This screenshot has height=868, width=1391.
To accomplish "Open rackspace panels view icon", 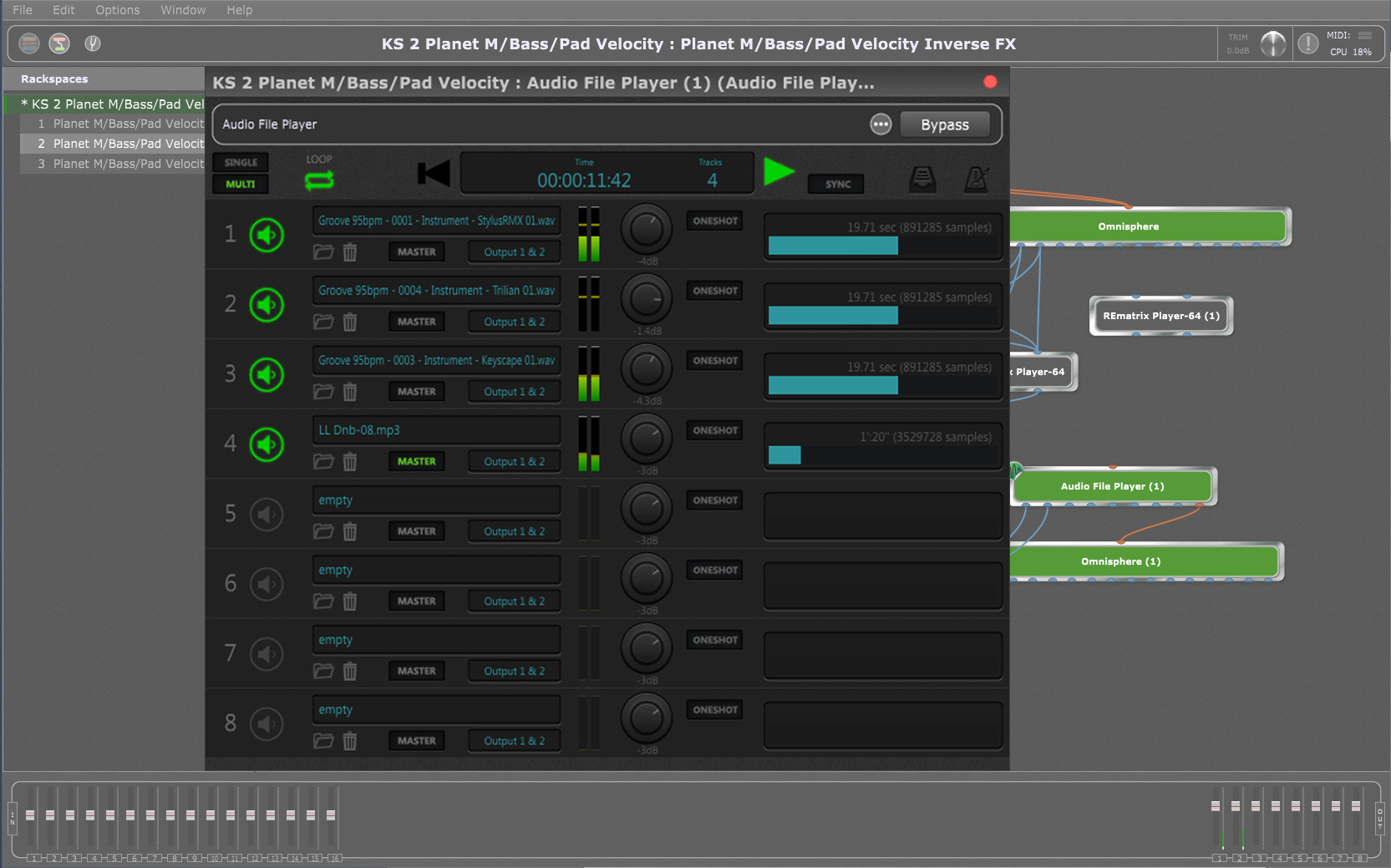I will 28,43.
